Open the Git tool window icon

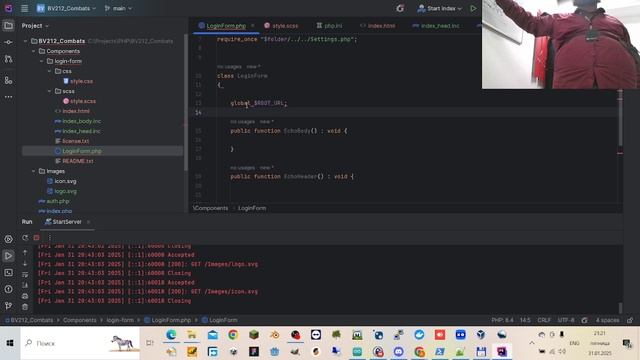point(8,306)
